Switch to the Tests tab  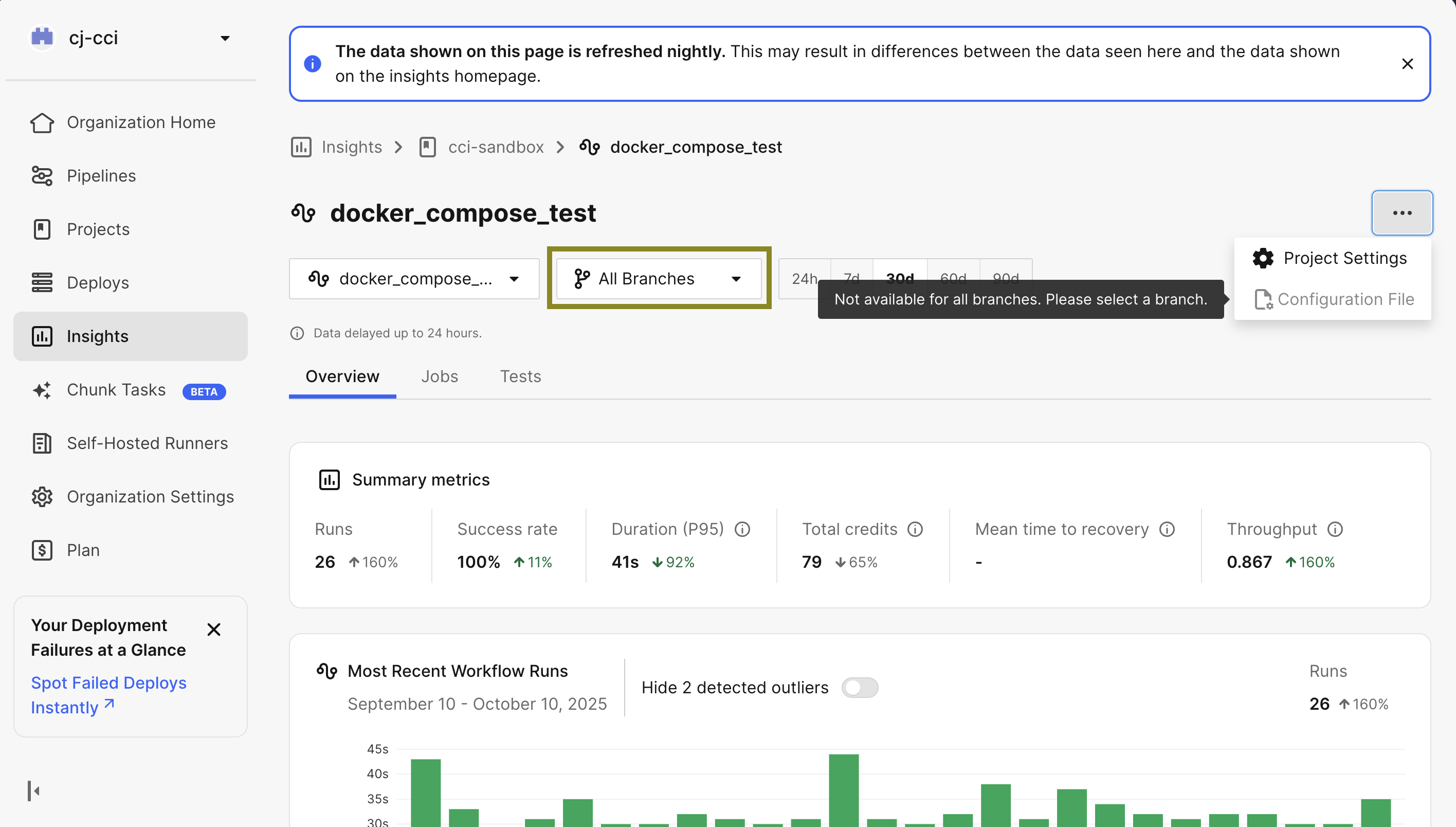pos(520,376)
